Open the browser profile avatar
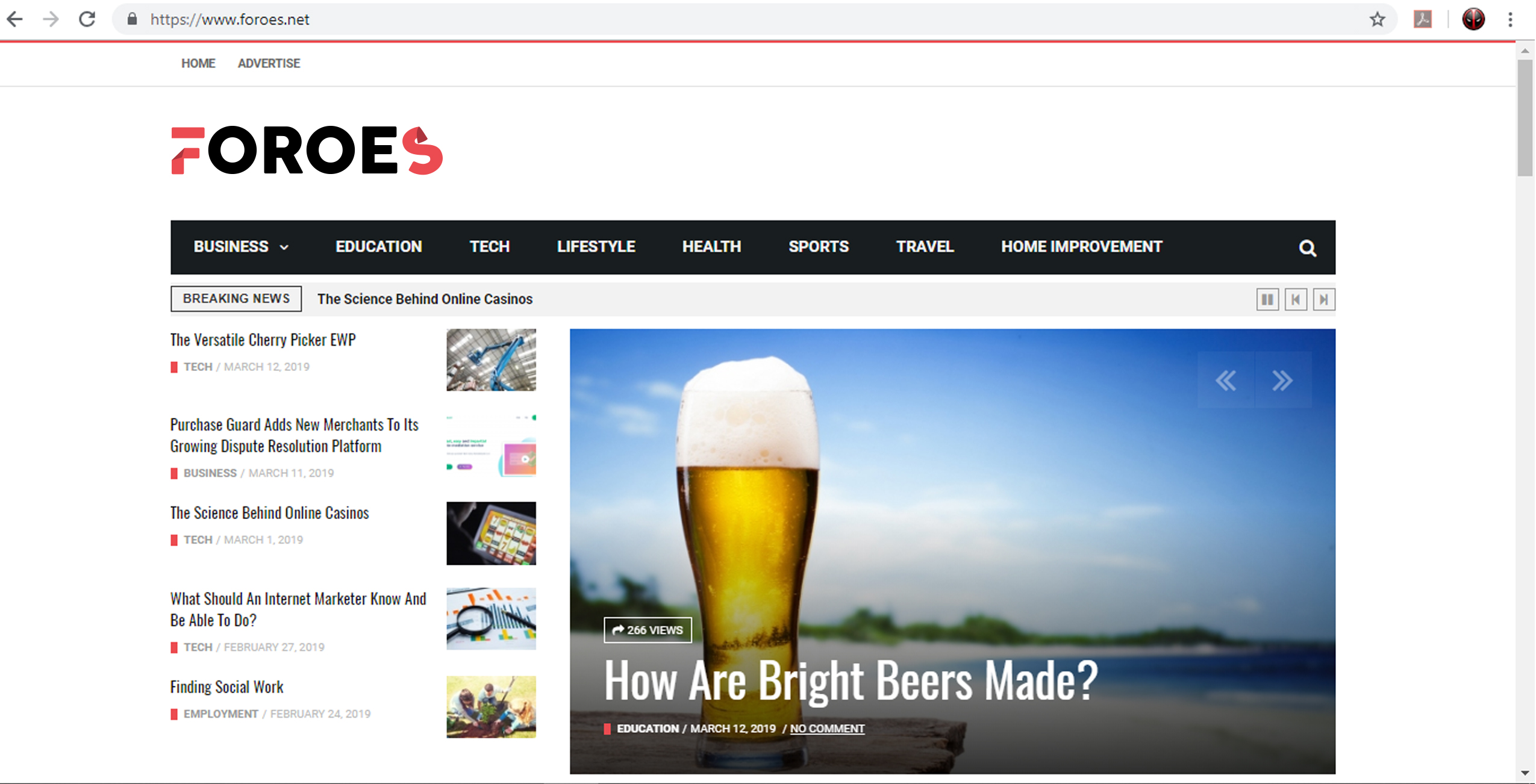Image resolution: width=1536 pixels, height=784 pixels. [x=1473, y=19]
